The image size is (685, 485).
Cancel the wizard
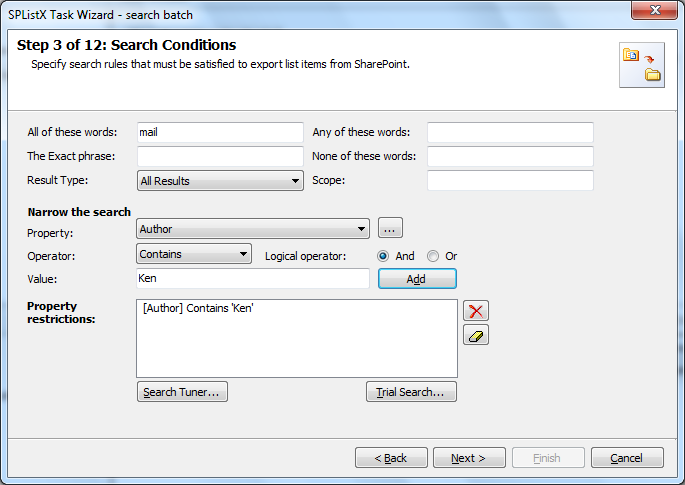point(627,458)
